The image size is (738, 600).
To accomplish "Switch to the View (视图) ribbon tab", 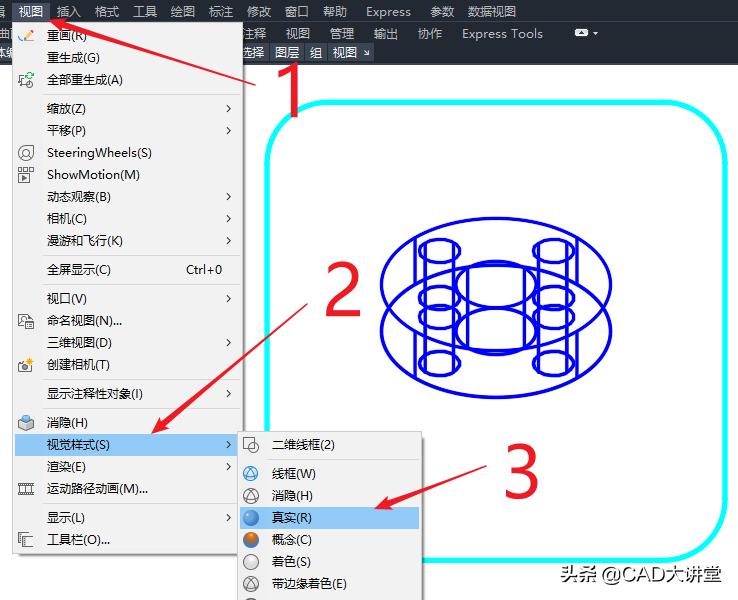I will (298, 33).
